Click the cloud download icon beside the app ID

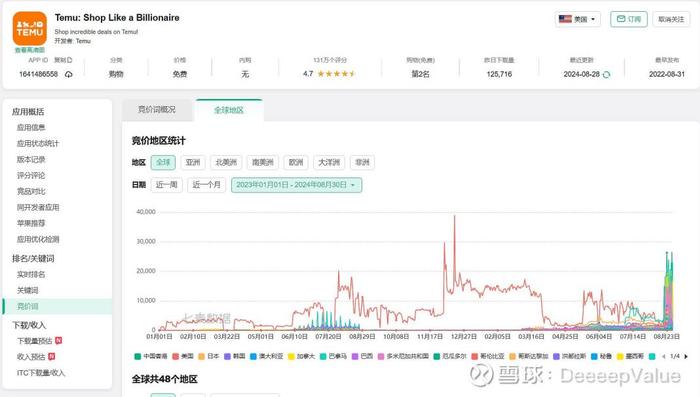[69, 75]
